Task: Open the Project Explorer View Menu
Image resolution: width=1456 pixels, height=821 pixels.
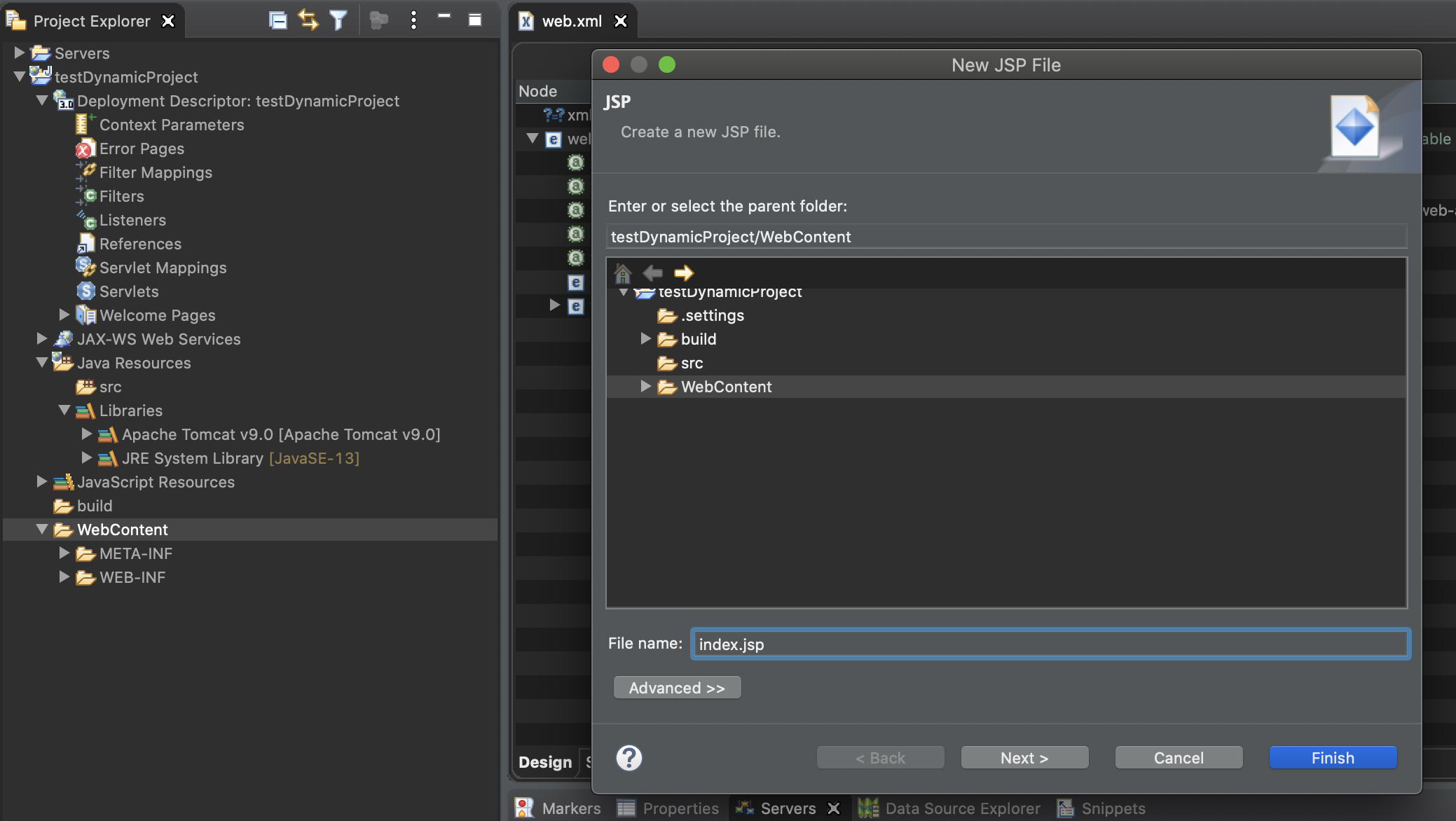Action: (413, 20)
